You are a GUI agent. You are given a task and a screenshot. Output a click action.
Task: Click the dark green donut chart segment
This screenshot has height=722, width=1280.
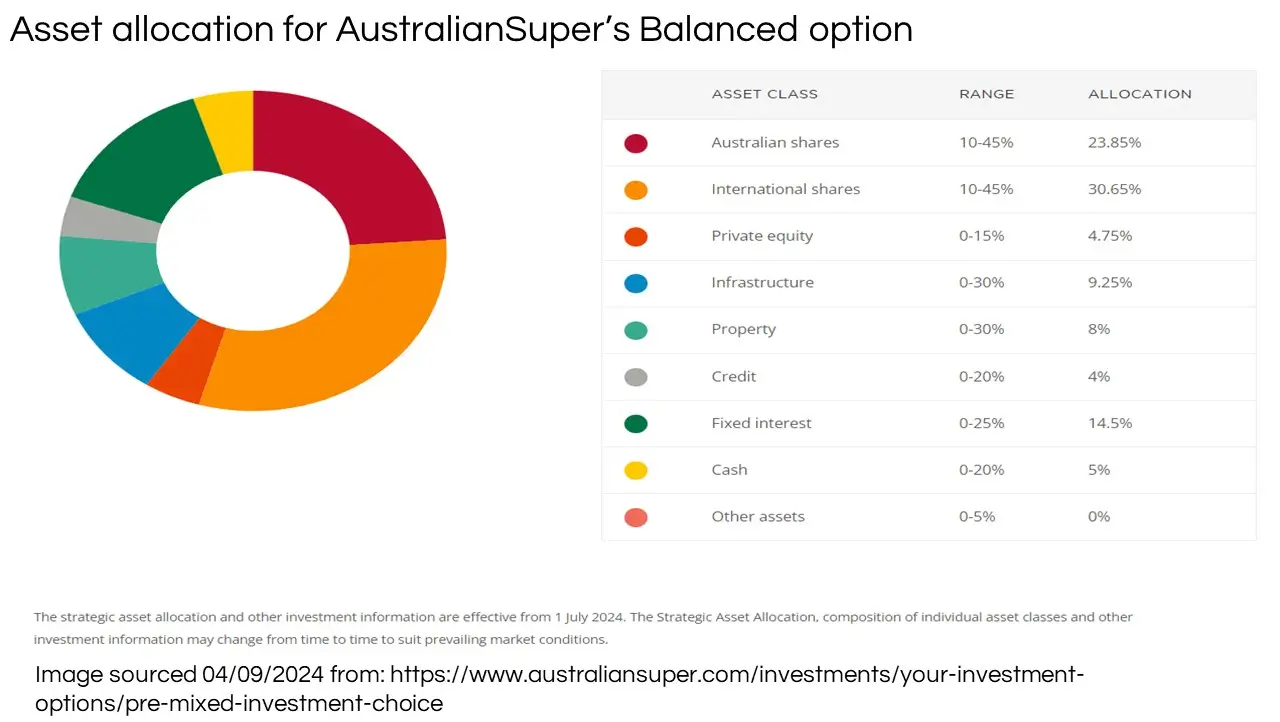(140, 165)
